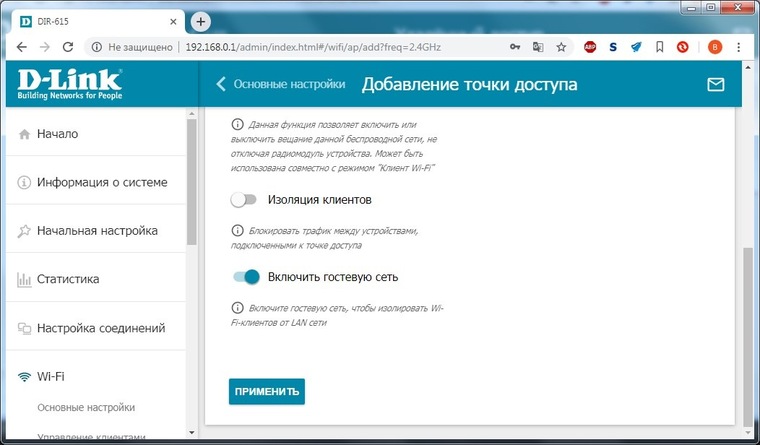Select Статистика in the sidebar menu
Screen dimensions: 760x445
[68, 279]
